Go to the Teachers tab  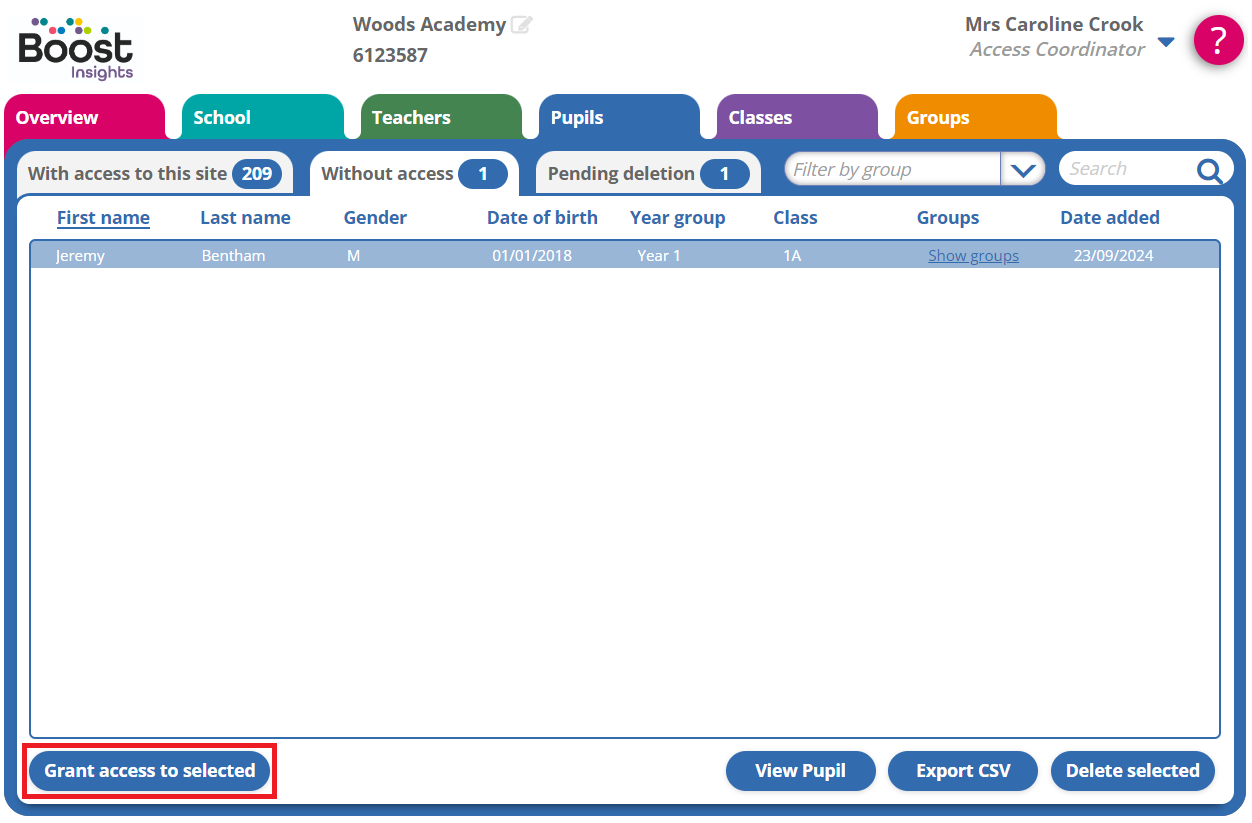(440, 118)
